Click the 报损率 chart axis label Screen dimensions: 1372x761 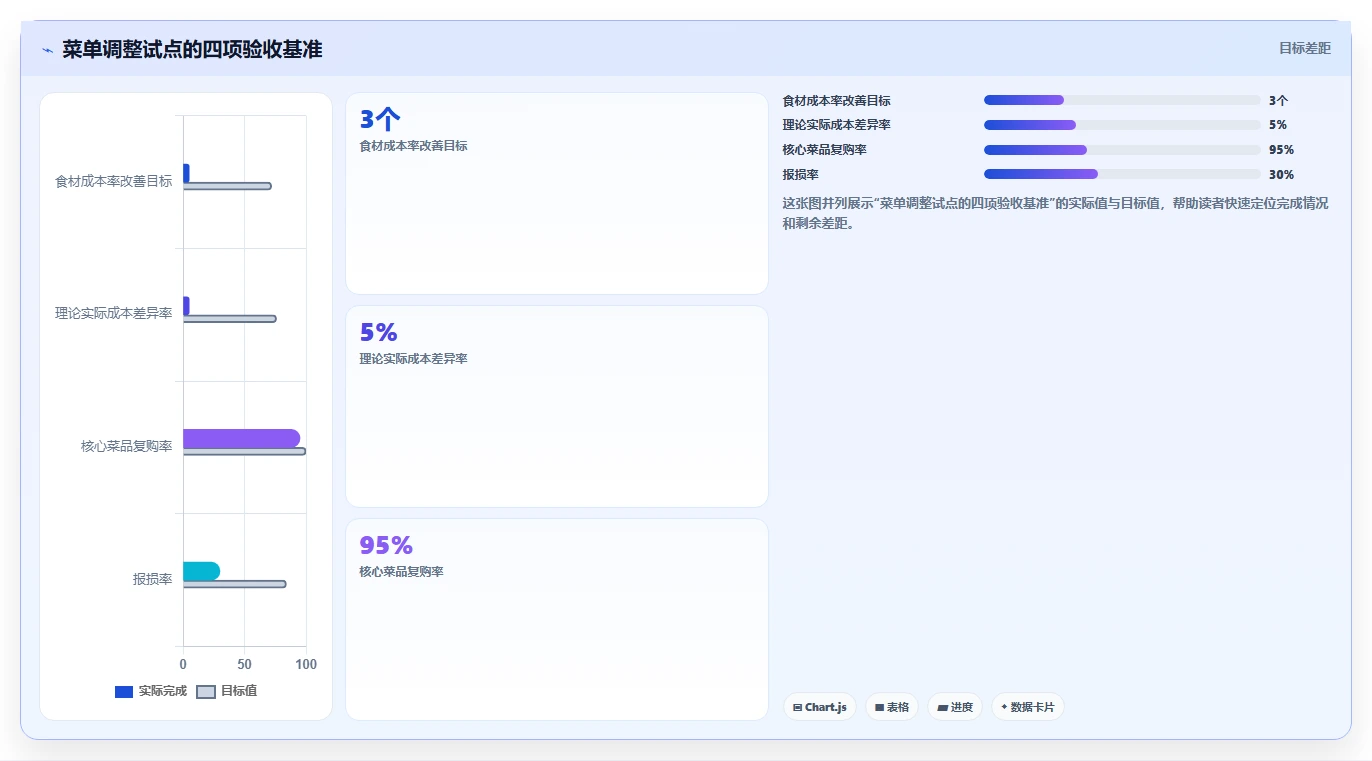click(x=153, y=579)
